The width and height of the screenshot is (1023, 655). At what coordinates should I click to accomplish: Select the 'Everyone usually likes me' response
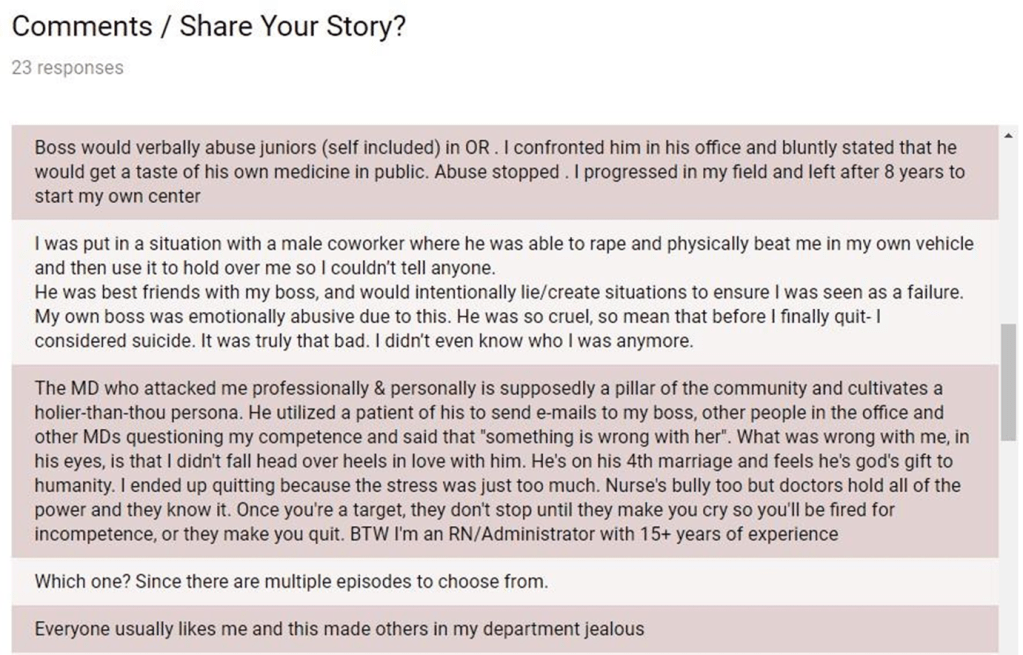click(x=339, y=629)
